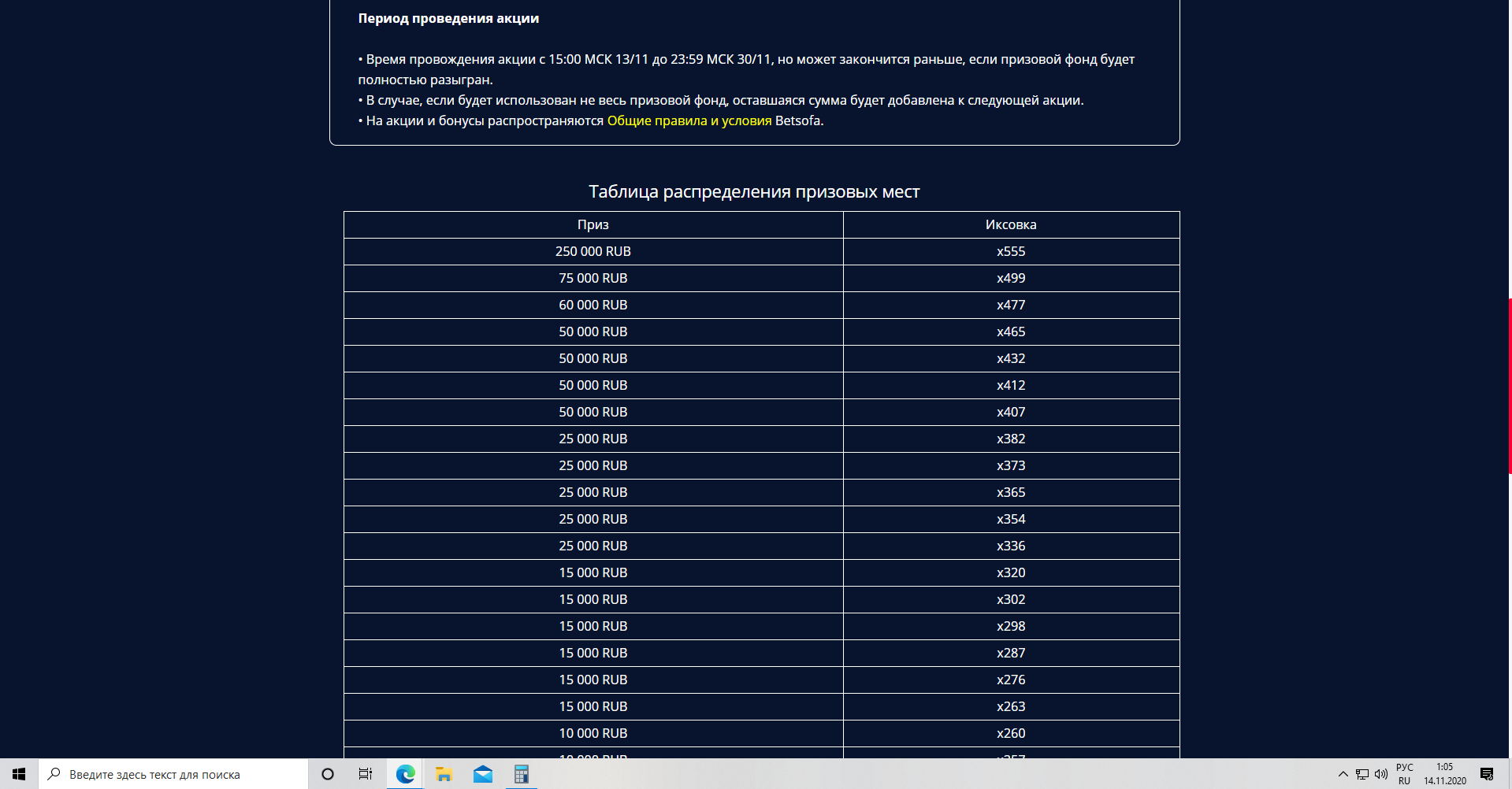Screen dimensions: 1512x789
Task: Click the 'x499' multiplier cell
Action: pos(1011,278)
